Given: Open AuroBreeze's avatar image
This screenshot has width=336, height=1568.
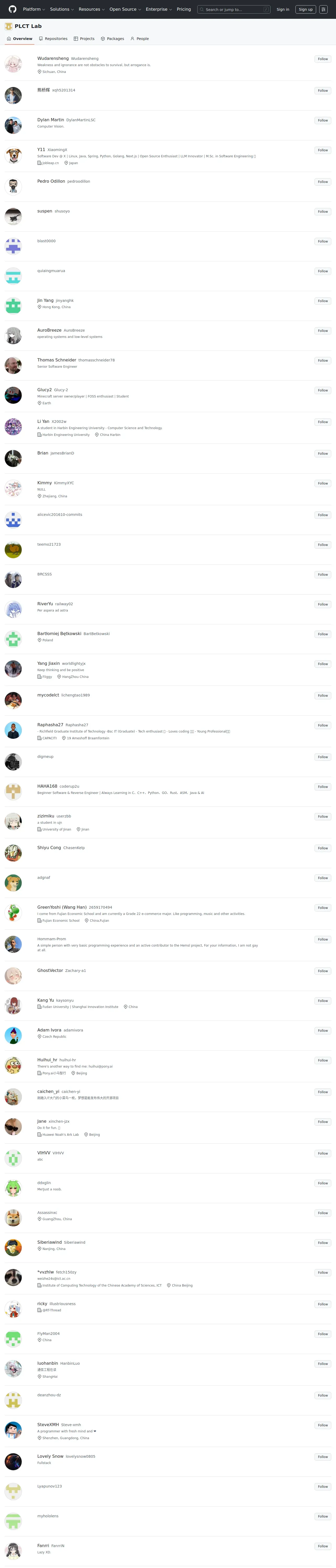Looking at the screenshot, I should pyautogui.click(x=13, y=335).
